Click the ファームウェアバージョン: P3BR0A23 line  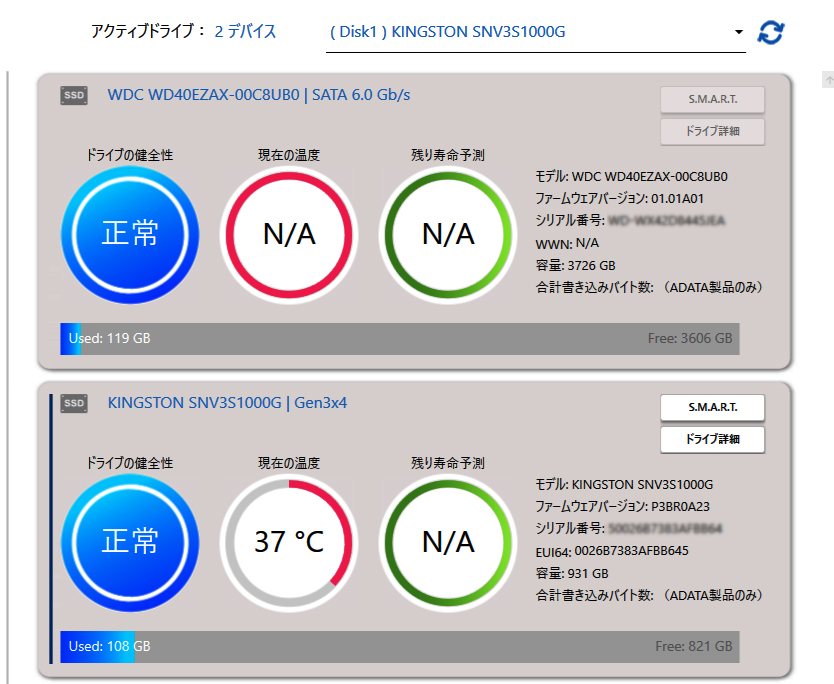point(622,507)
